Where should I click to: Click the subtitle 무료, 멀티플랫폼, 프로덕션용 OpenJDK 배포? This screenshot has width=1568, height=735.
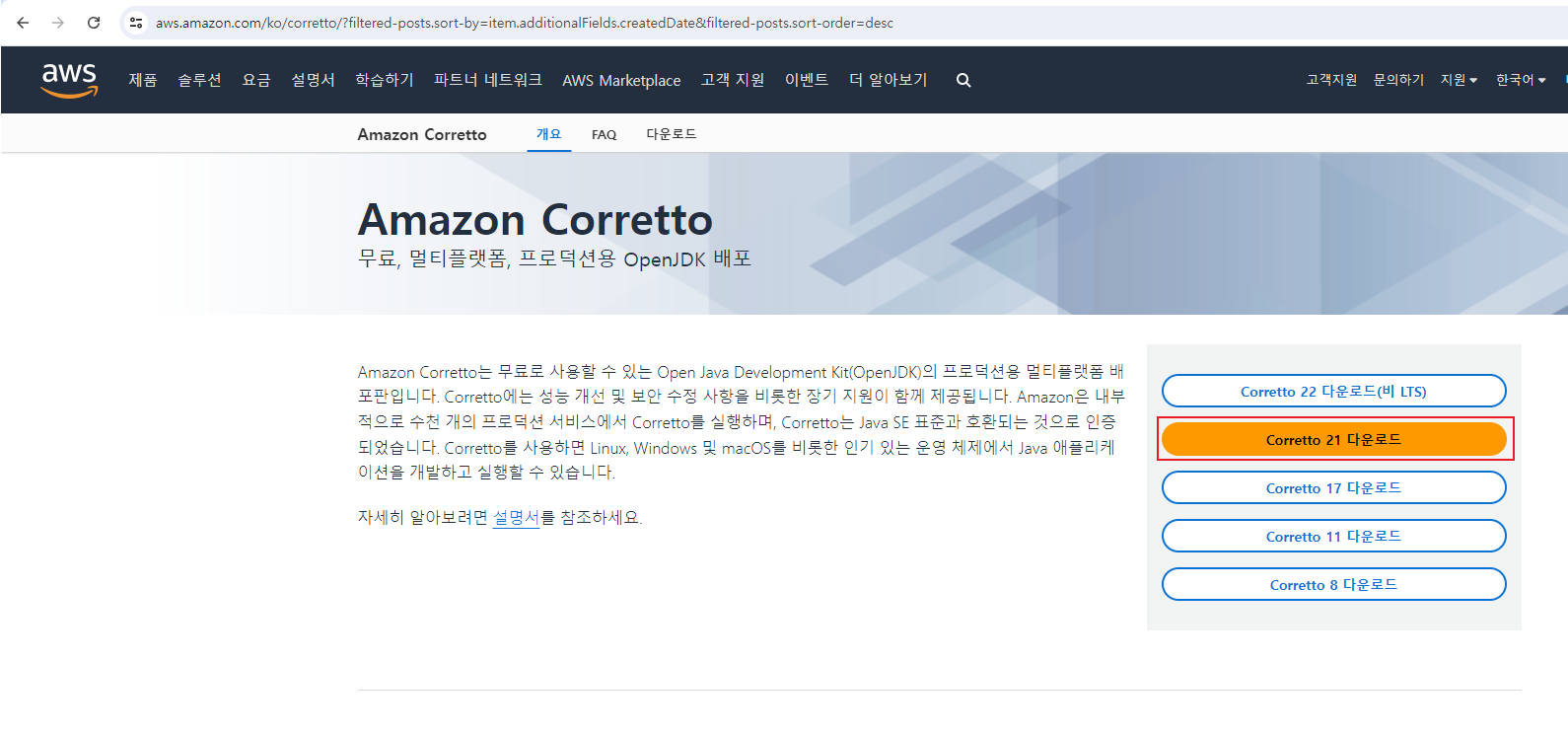click(554, 258)
